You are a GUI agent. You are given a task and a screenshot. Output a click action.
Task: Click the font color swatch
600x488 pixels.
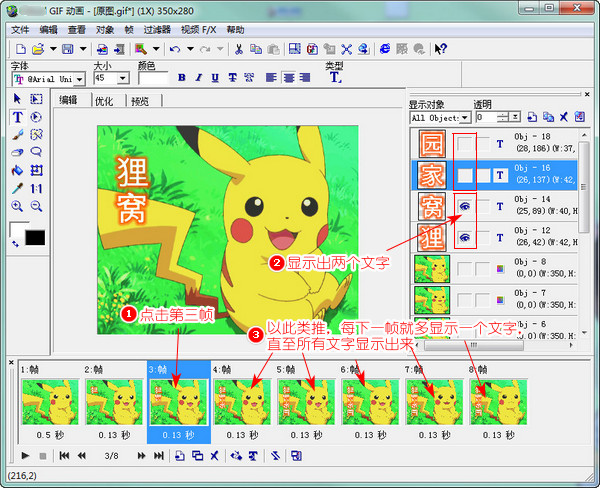[153, 78]
